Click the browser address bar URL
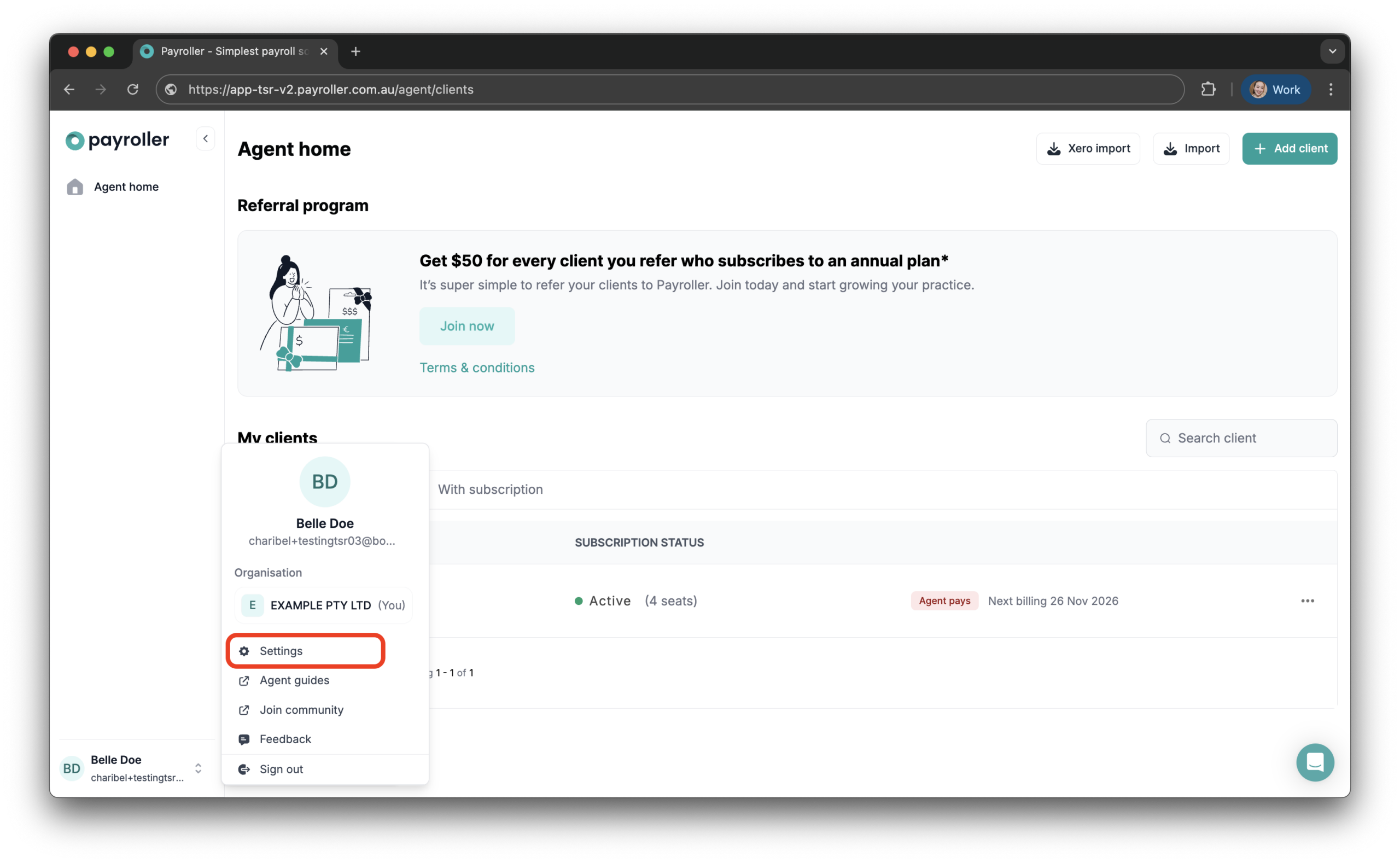Viewport: 1400px width, 863px height. (330, 90)
